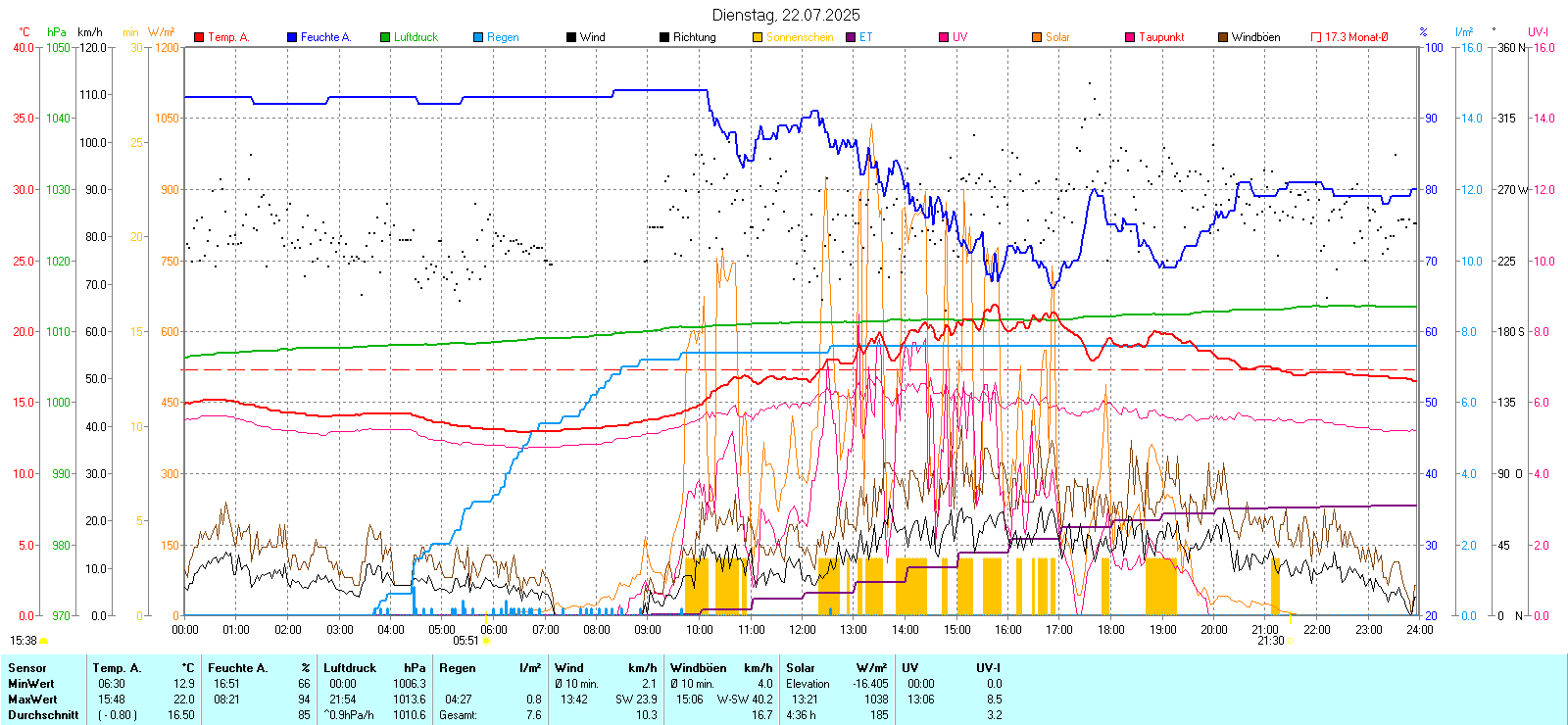Click the sunset icon beside 21:30
The image size is (1568, 725).
1290,641
